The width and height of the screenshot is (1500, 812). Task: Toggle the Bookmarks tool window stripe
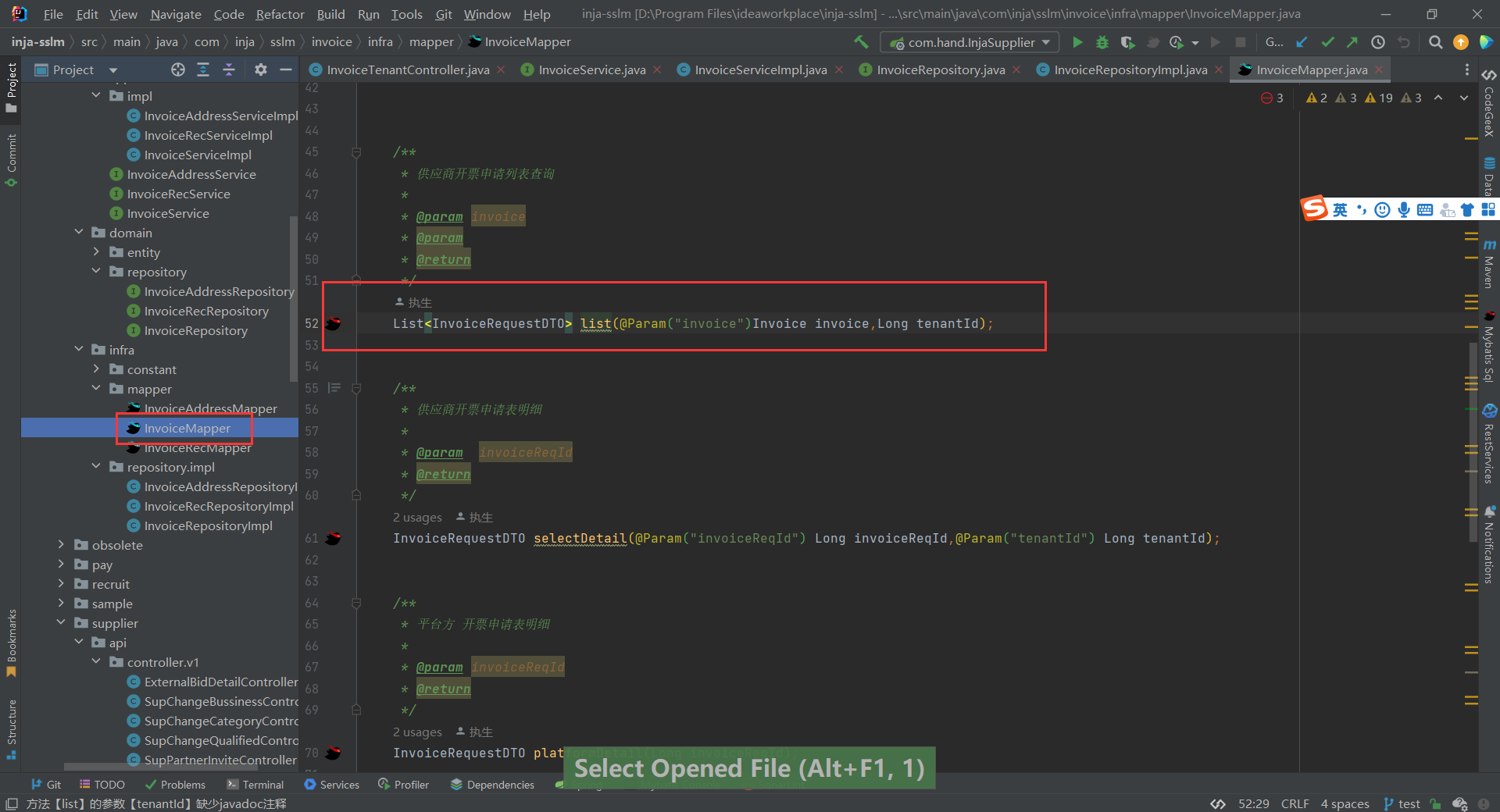(11, 643)
